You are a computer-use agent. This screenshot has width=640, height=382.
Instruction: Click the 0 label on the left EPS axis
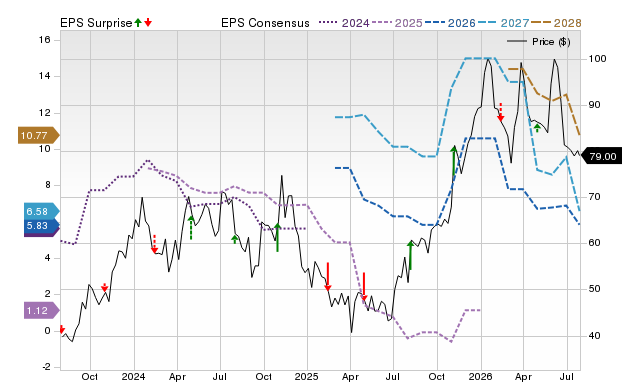click(48, 331)
